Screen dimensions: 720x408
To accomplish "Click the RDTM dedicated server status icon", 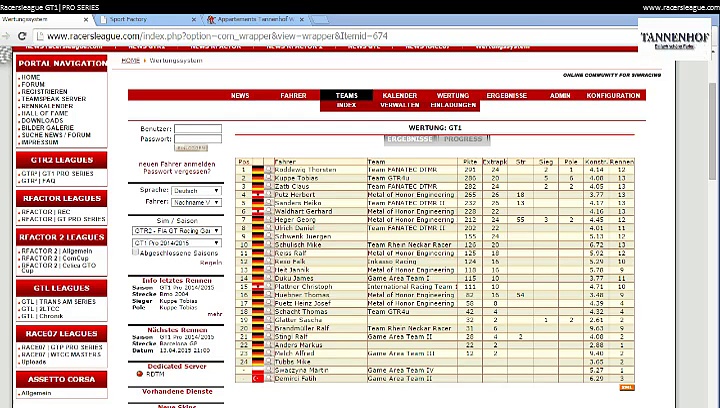I will (x=139, y=373).
